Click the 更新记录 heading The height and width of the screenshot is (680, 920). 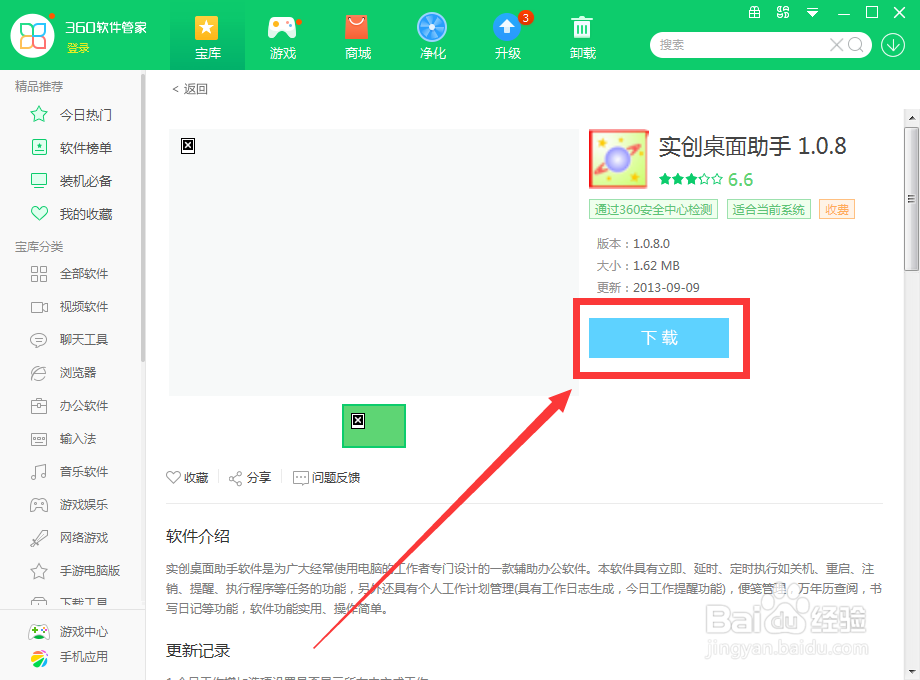click(198, 651)
